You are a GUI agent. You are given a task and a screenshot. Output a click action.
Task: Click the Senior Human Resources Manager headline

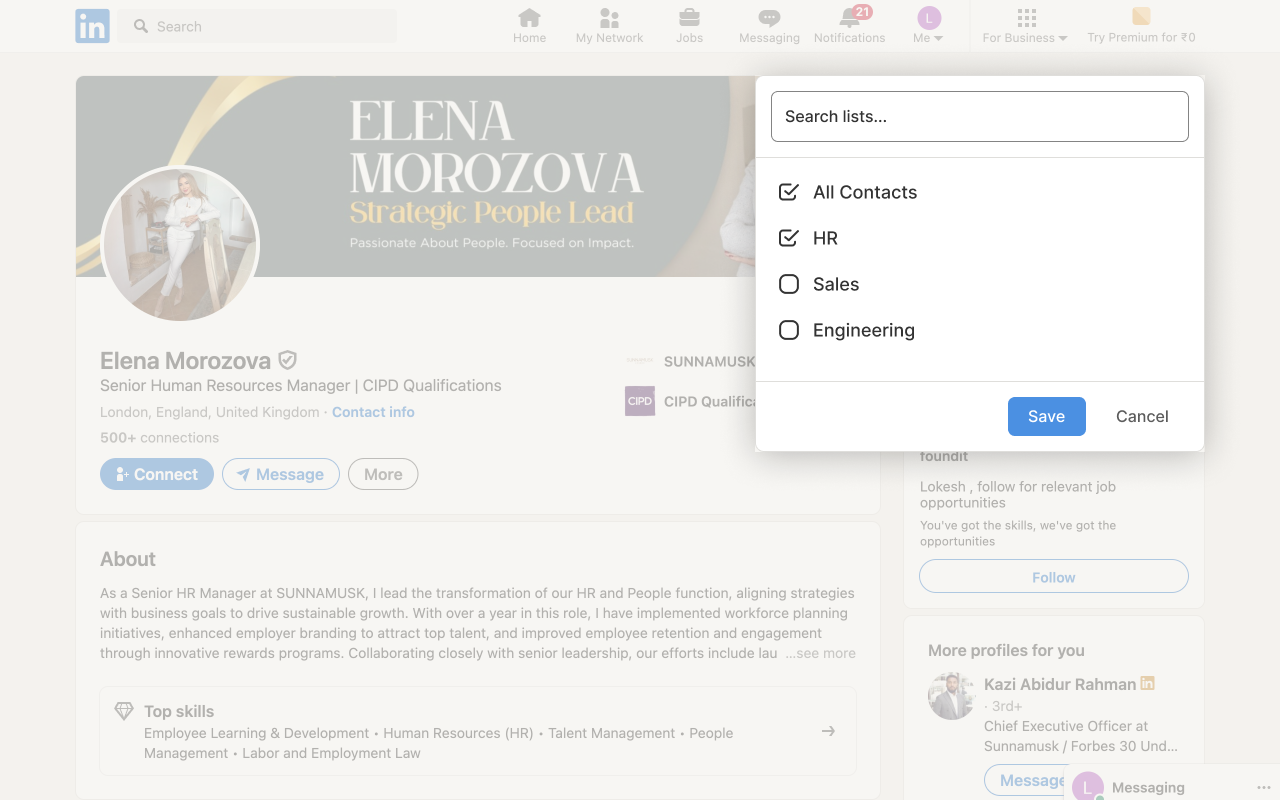(301, 386)
